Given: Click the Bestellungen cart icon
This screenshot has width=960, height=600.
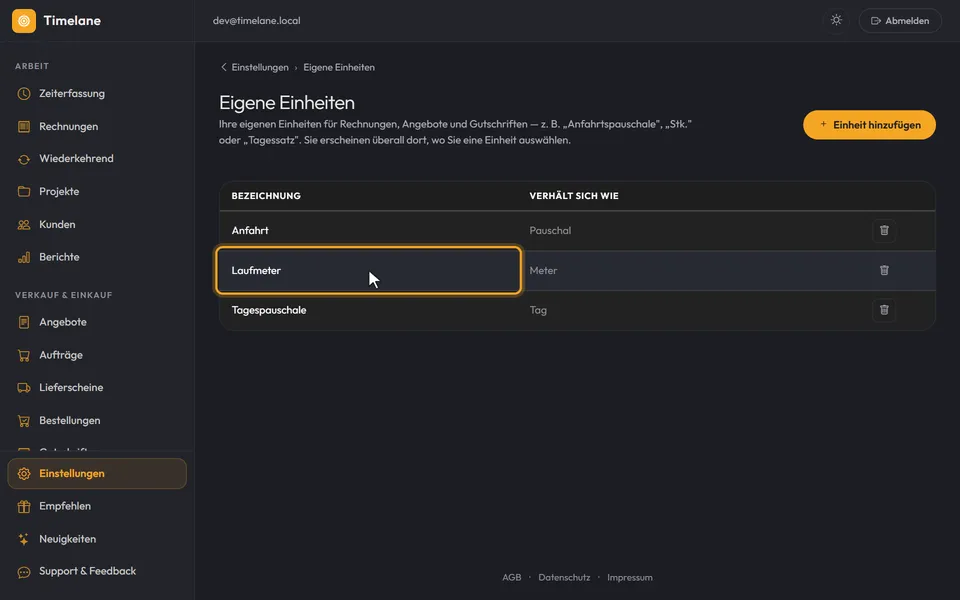Looking at the screenshot, I should [x=24, y=421].
